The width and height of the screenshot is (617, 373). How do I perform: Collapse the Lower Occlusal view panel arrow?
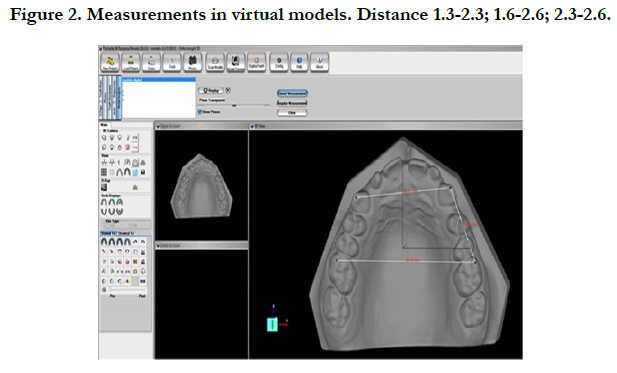(x=158, y=246)
